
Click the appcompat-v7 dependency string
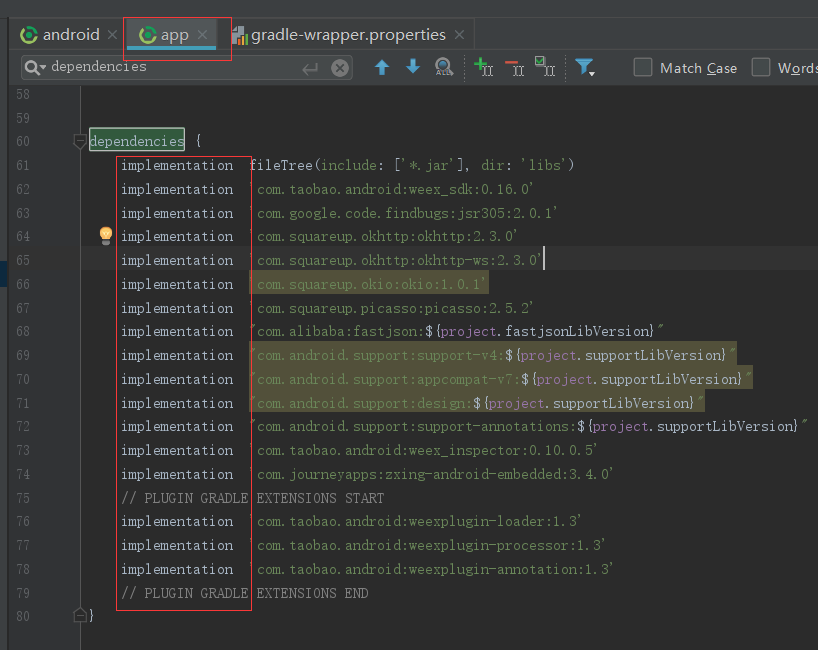[x=501, y=379]
